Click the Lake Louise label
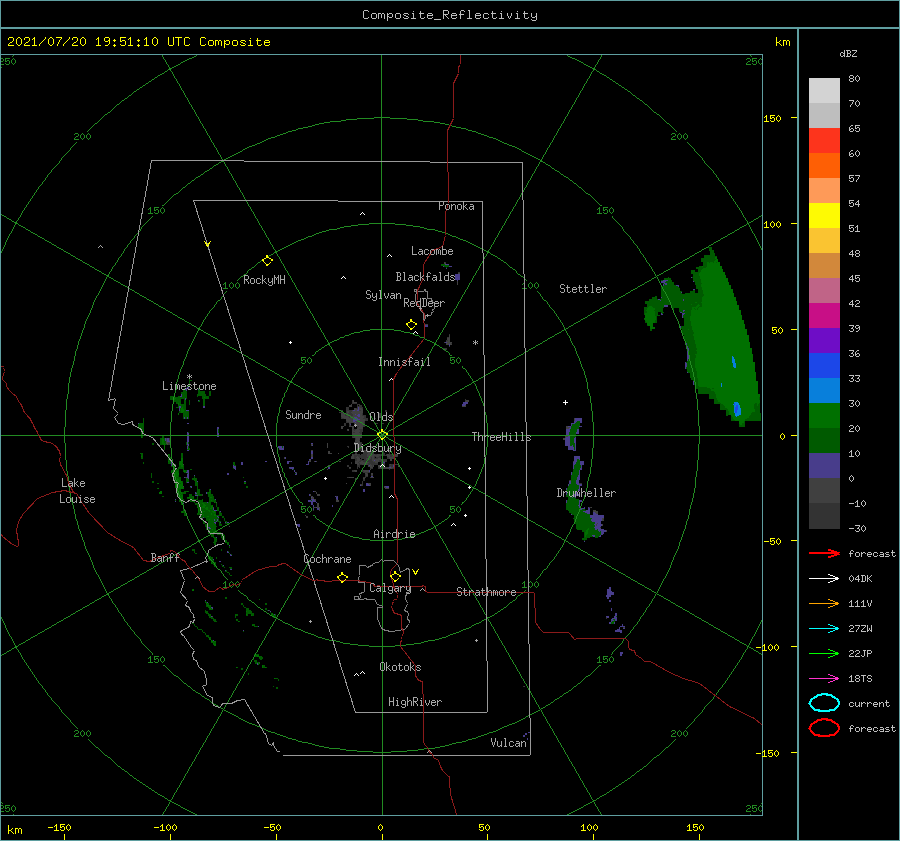 77,491
